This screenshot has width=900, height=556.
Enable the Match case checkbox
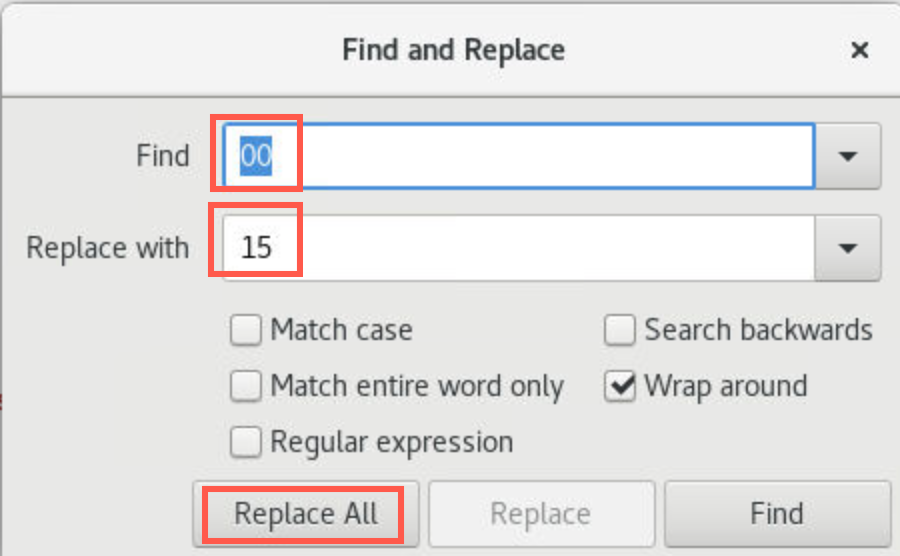tap(246, 330)
